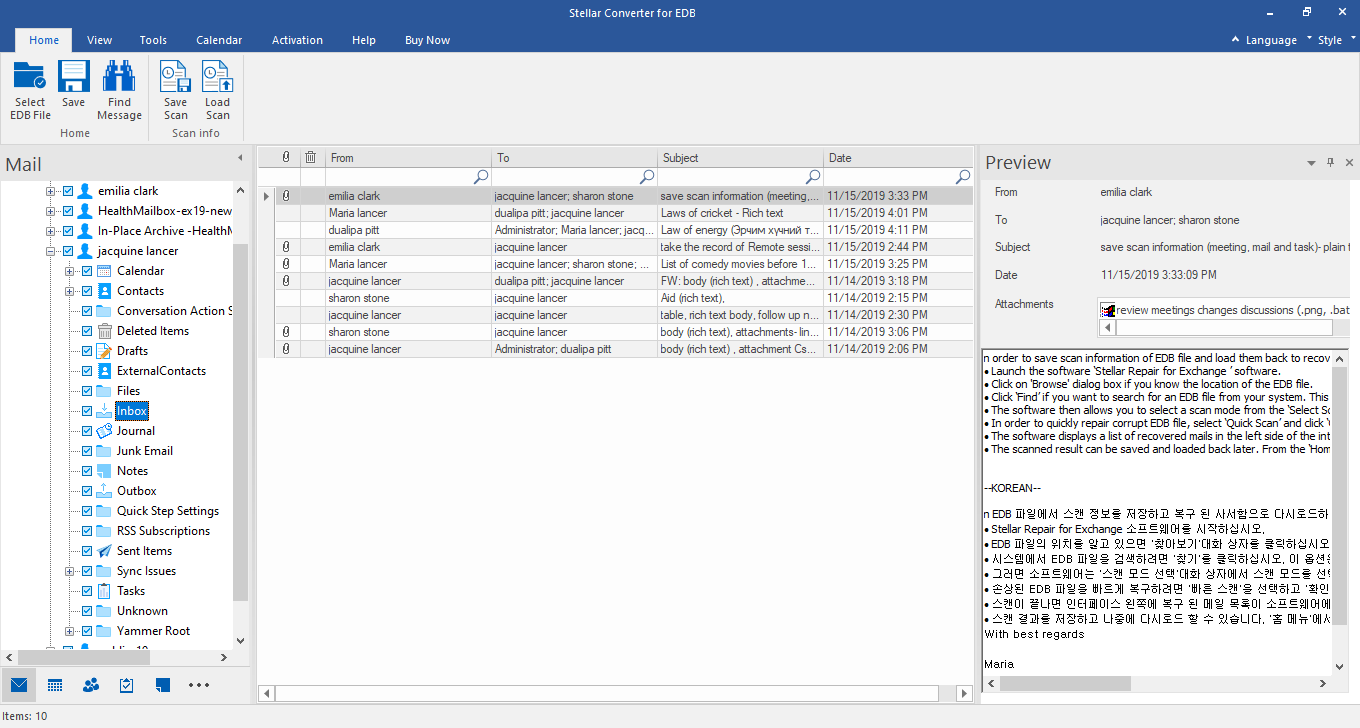Click the search icon in From filter
The height and width of the screenshot is (728, 1360).
click(x=481, y=176)
